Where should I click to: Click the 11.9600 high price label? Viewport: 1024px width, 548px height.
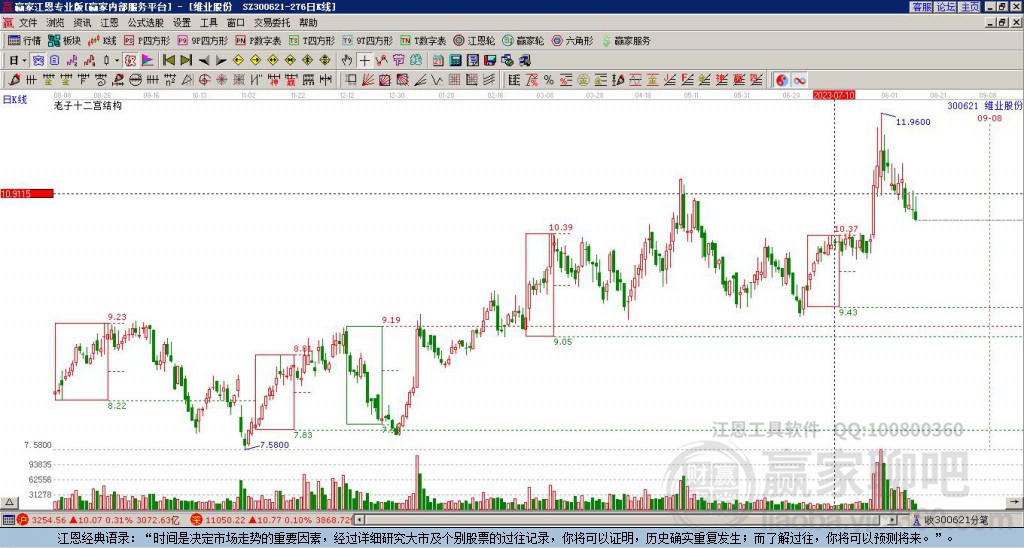click(913, 122)
